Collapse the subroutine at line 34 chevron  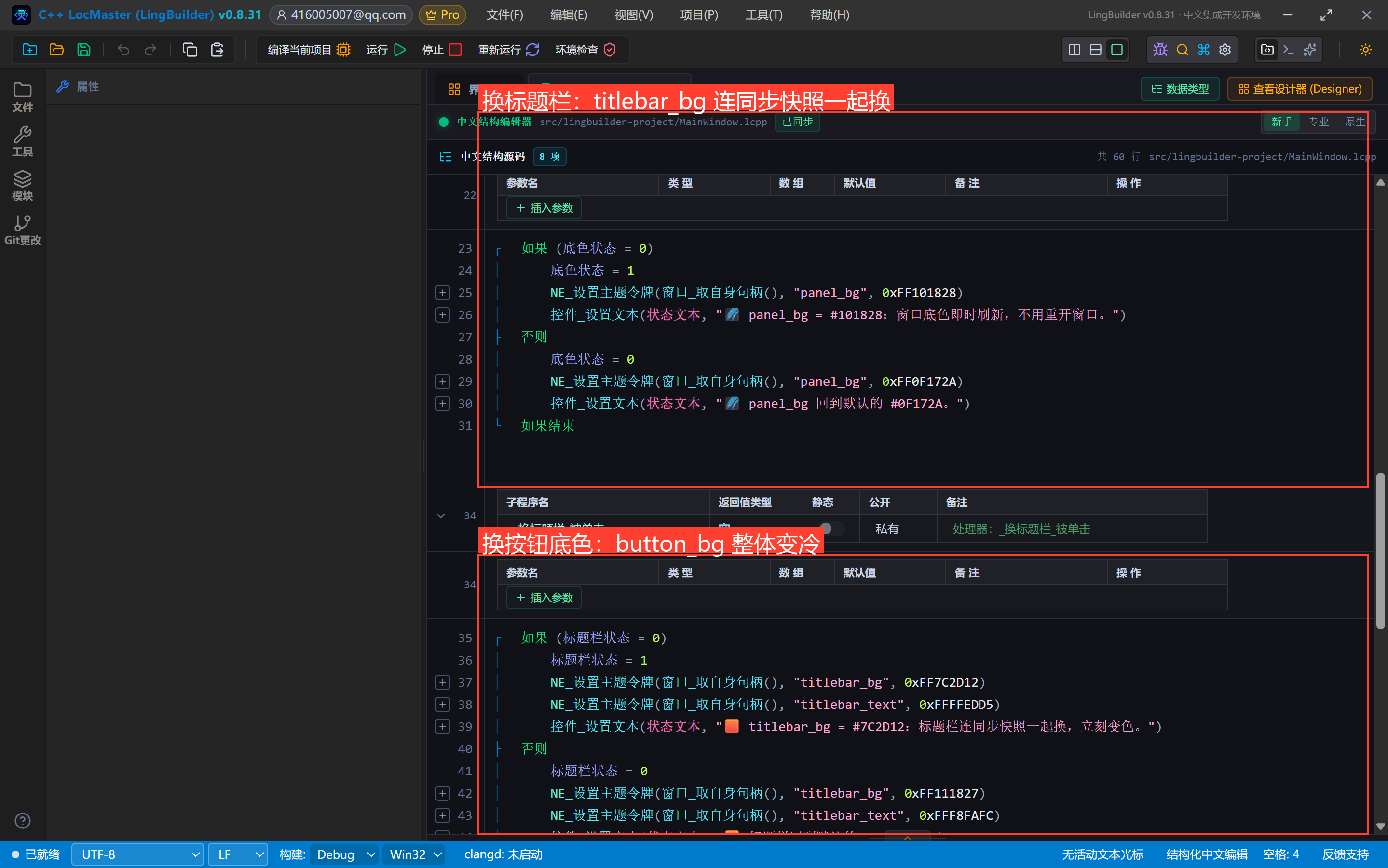tap(441, 515)
